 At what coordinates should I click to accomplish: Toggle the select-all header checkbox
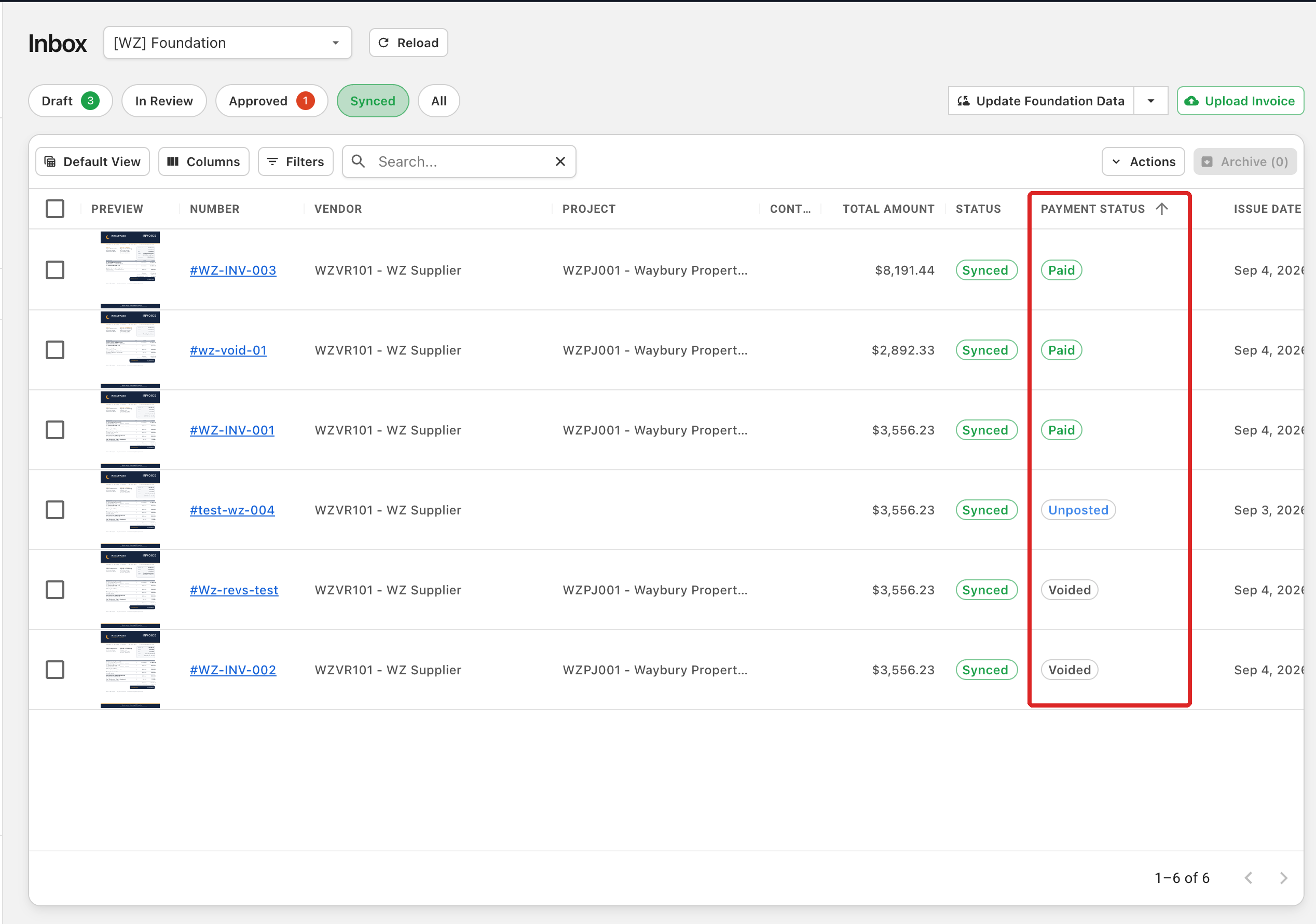[55, 209]
